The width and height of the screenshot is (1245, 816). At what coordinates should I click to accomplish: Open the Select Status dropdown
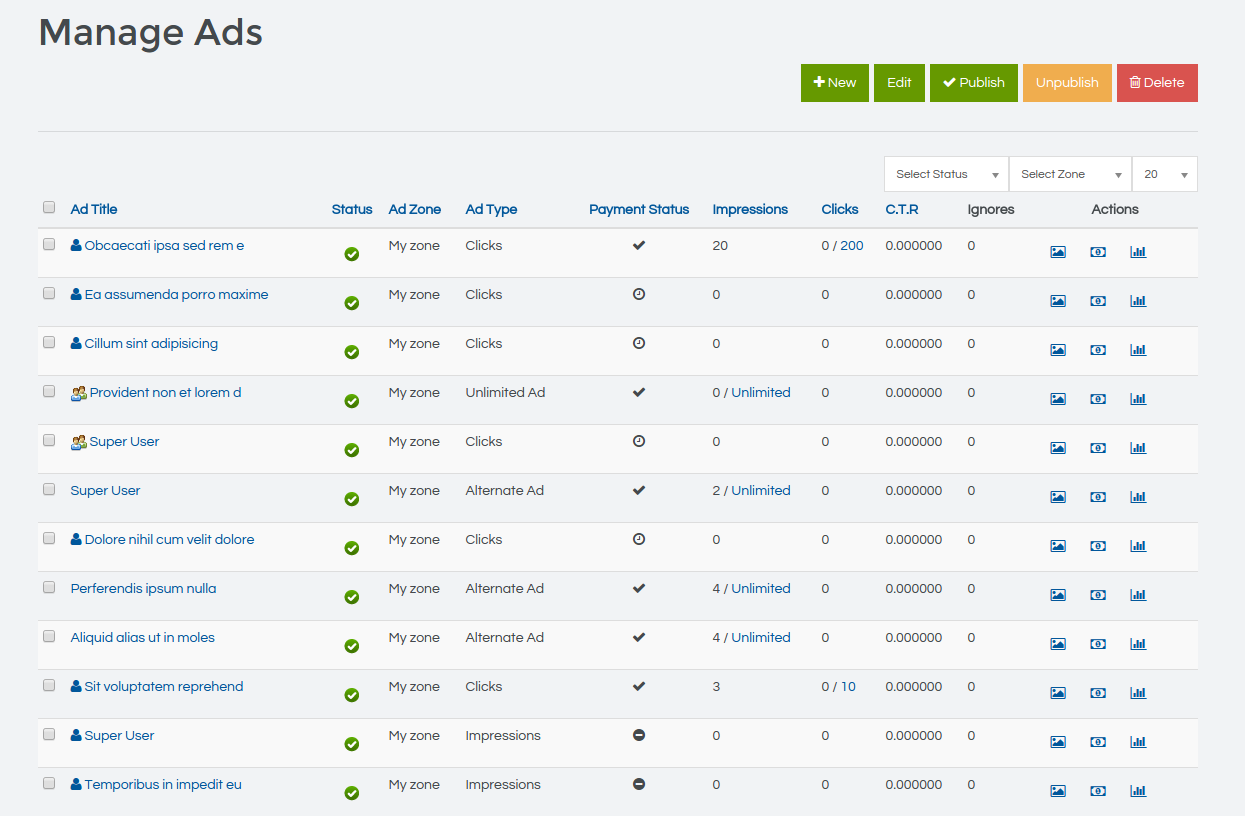point(946,174)
